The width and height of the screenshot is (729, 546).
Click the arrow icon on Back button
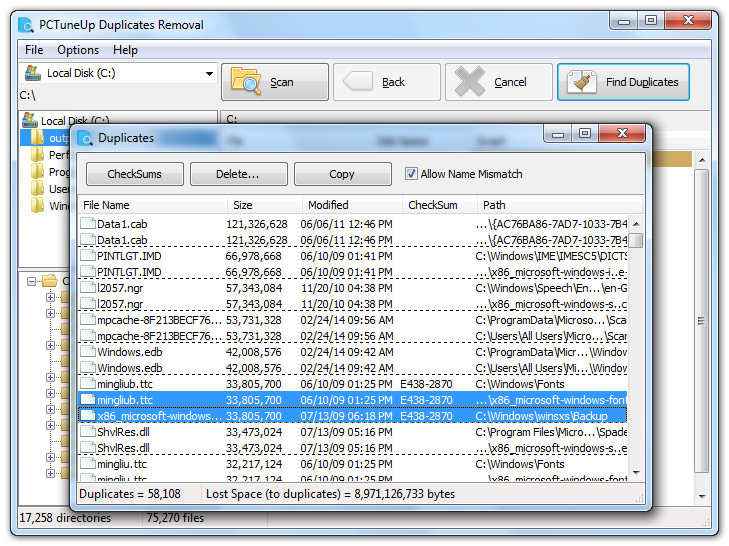pos(358,81)
